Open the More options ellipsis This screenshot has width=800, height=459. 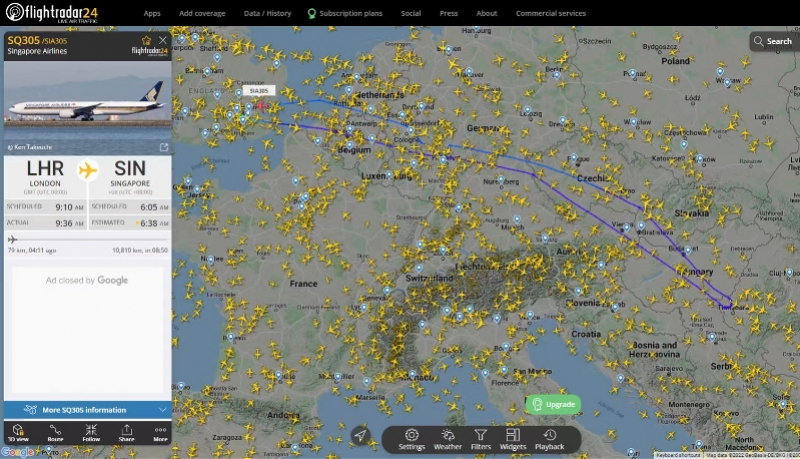tap(160, 432)
